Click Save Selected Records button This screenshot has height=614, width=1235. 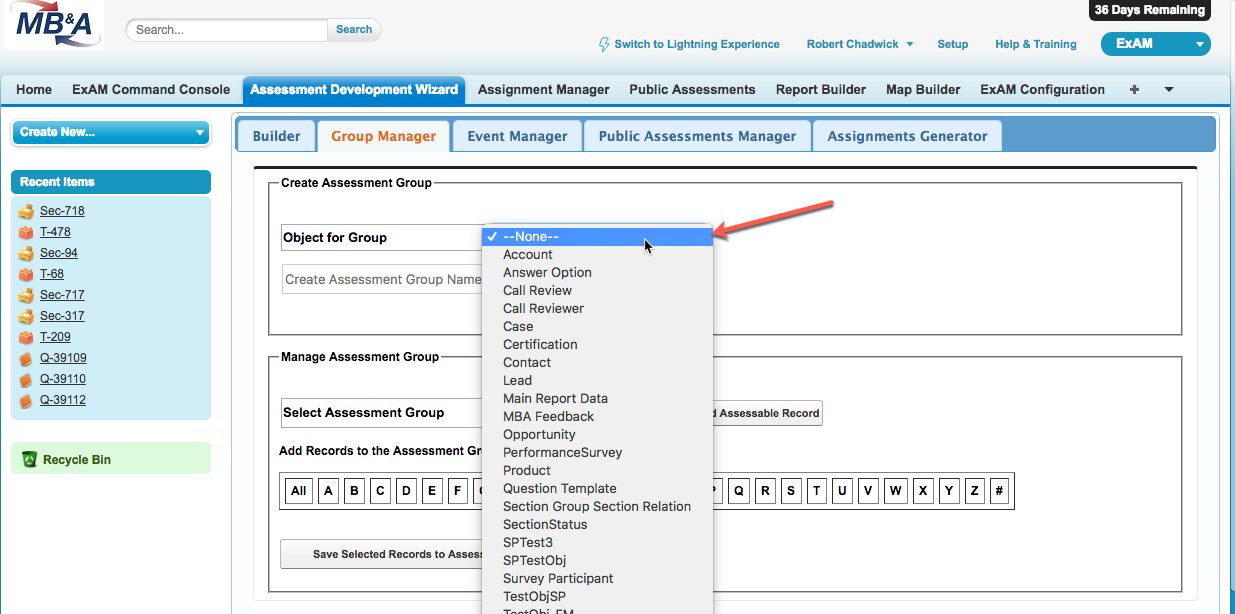tap(381, 554)
